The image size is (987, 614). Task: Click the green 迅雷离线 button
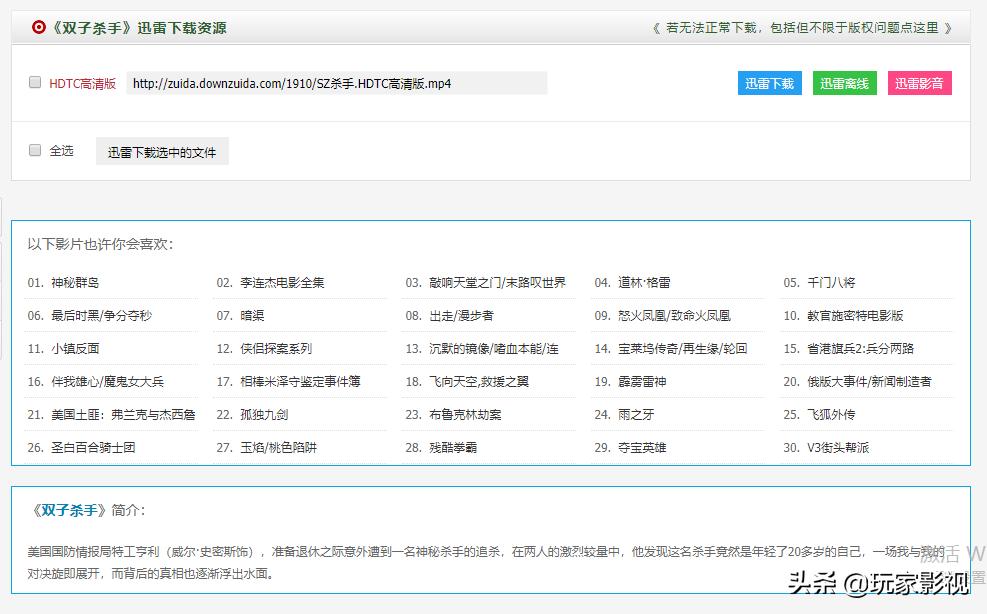click(845, 84)
